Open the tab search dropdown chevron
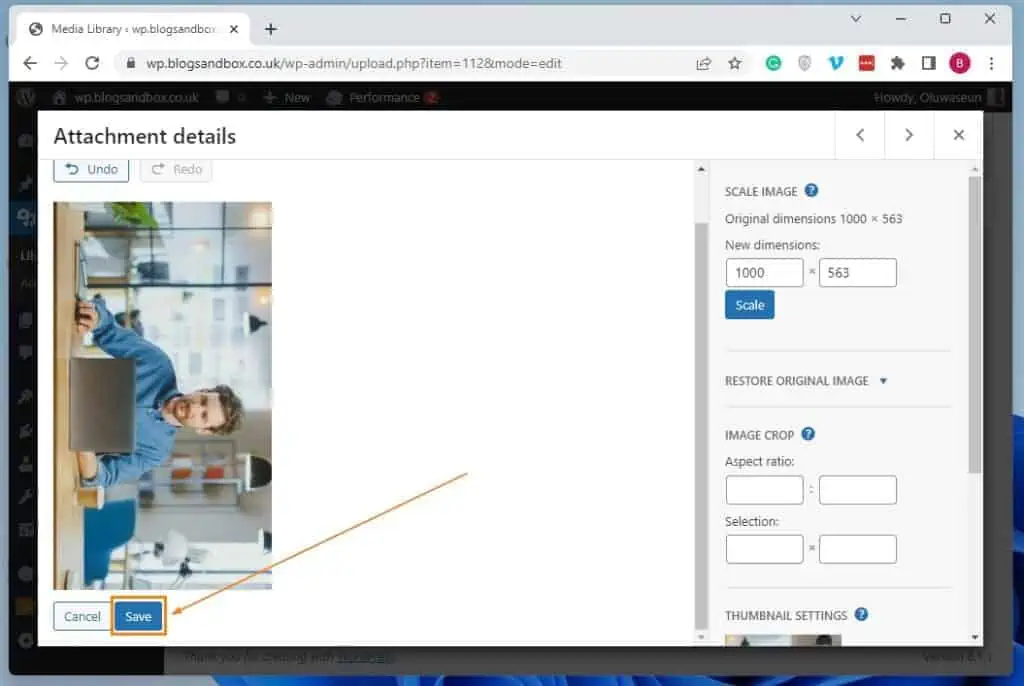The image size is (1024, 686). [856, 19]
